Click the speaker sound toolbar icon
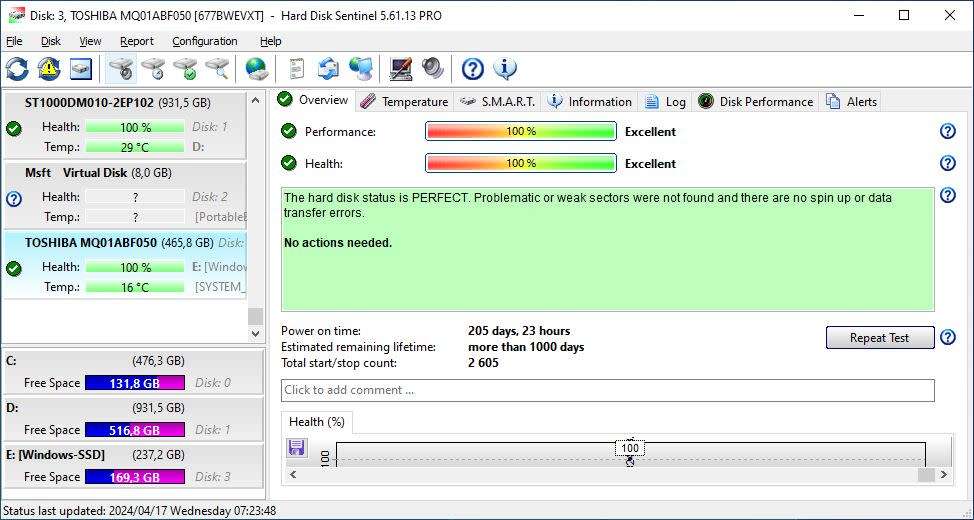 click(x=432, y=68)
